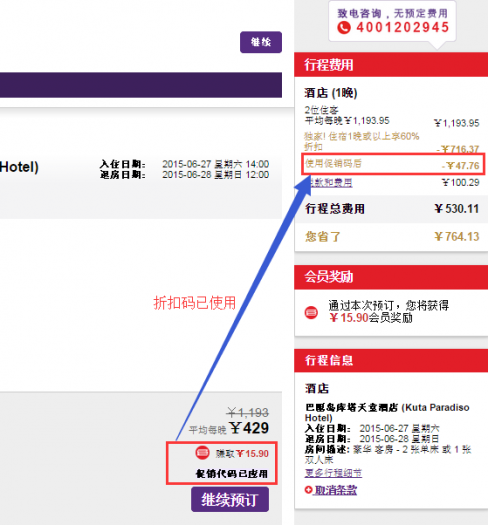This screenshot has height=525, width=488.
Task: Open the 税款和费用 link
Action: (331, 182)
